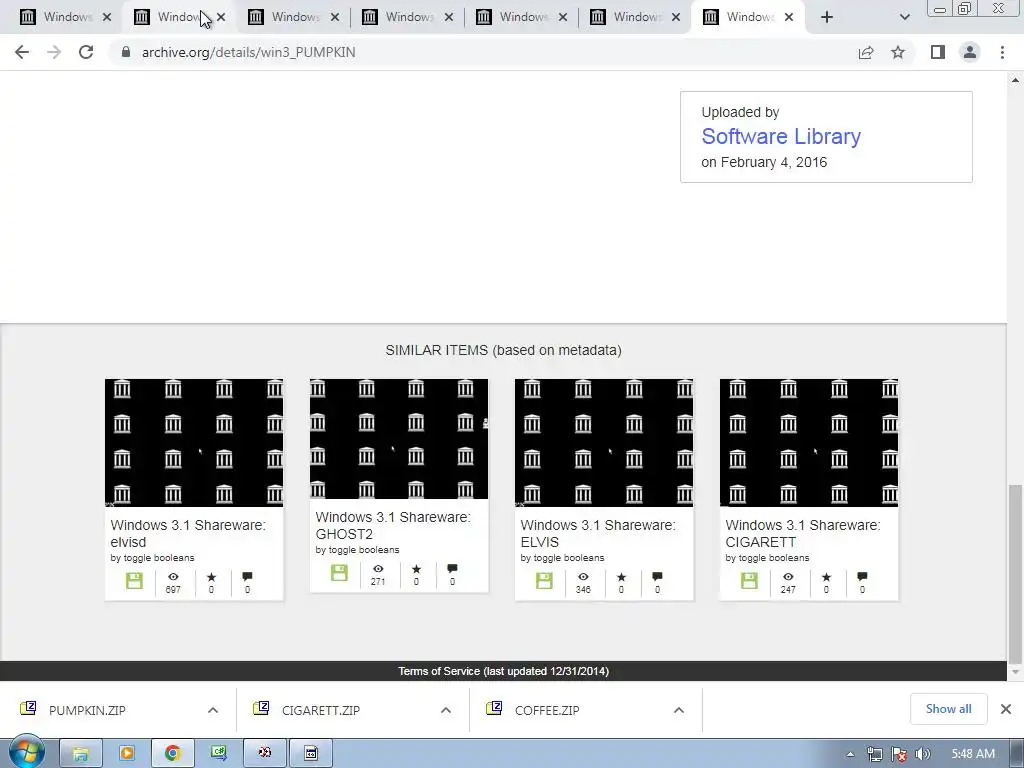Expand options for COFFEE.ZIP download

(679, 711)
